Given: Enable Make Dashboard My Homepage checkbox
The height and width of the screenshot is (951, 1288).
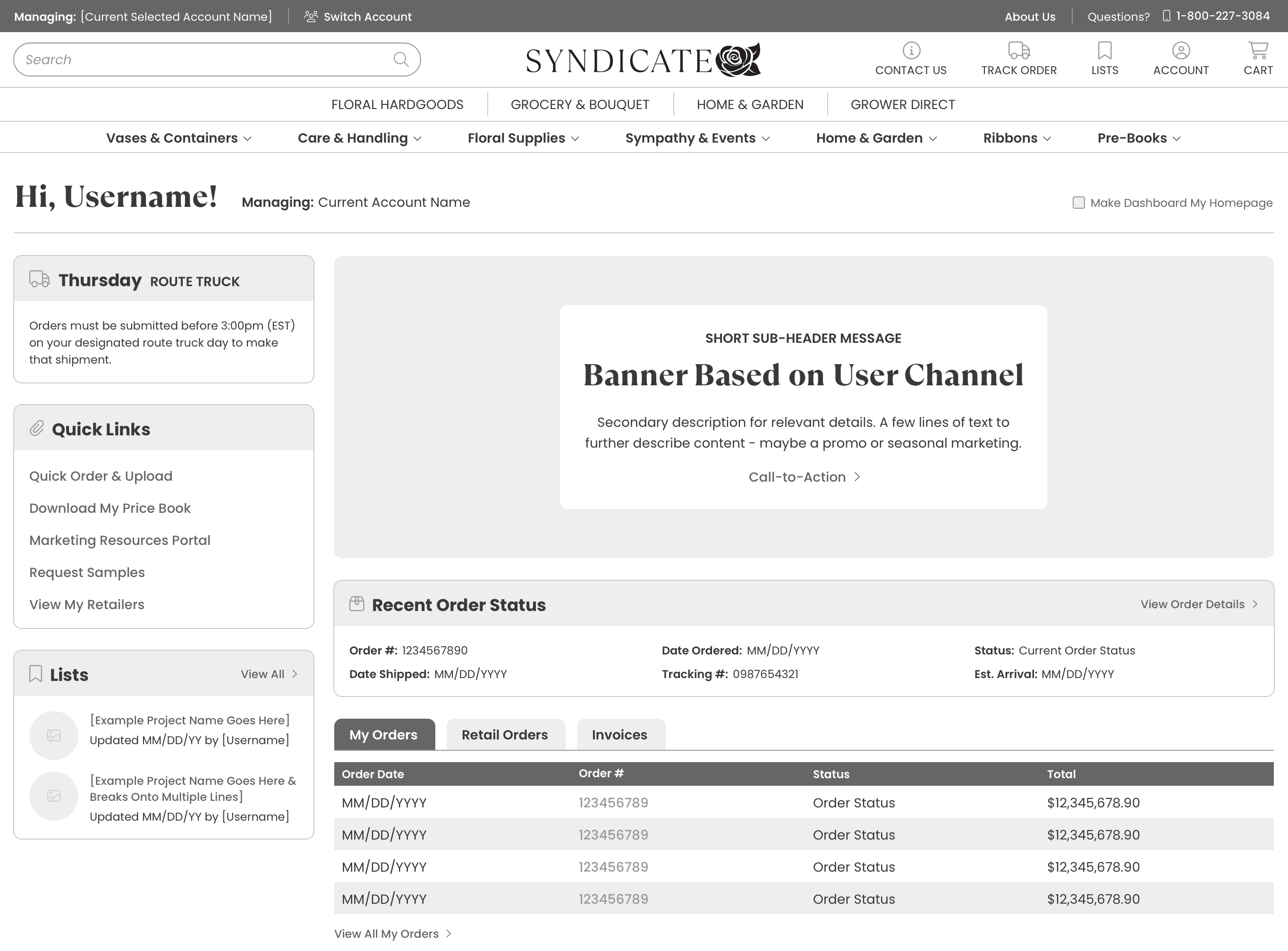Looking at the screenshot, I should [x=1078, y=203].
